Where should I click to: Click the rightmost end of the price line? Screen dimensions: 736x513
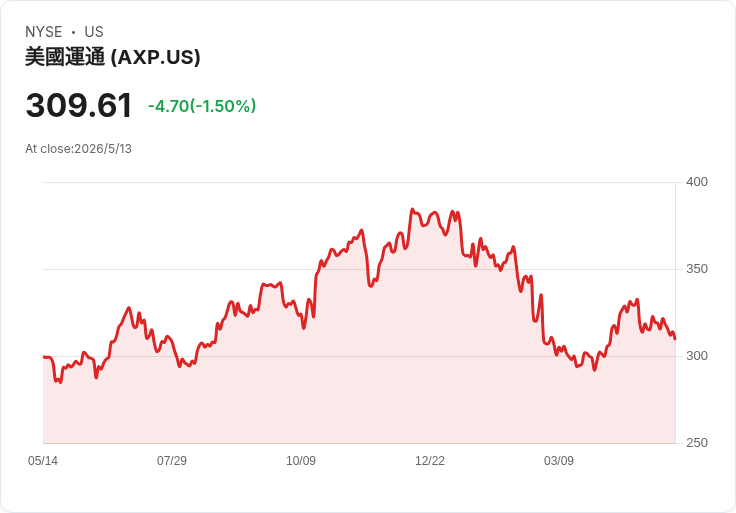pyautogui.click(x=675, y=338)
